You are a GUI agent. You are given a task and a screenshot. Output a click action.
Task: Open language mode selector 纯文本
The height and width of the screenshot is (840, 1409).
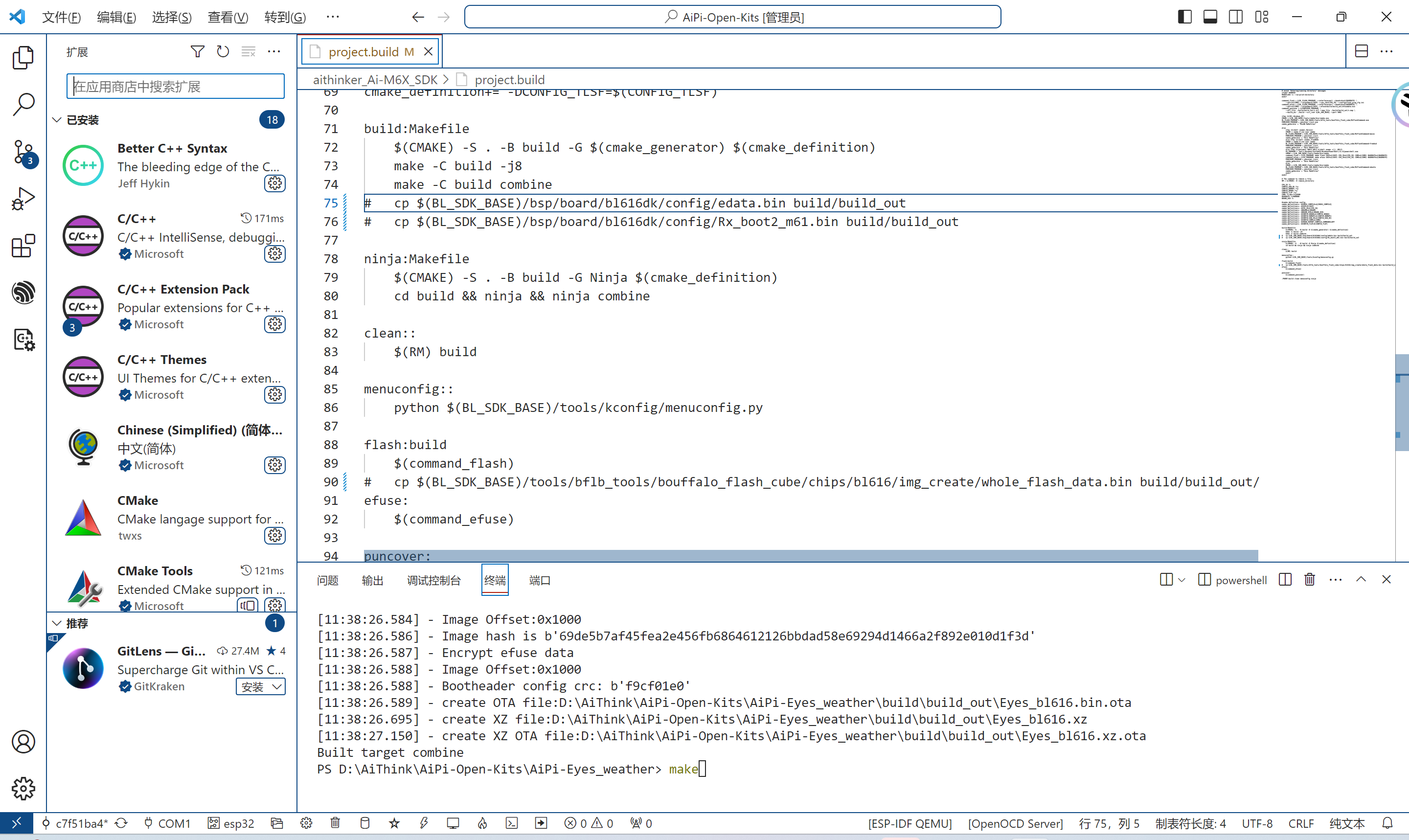pyautogui.click(x=1347, y=823)
